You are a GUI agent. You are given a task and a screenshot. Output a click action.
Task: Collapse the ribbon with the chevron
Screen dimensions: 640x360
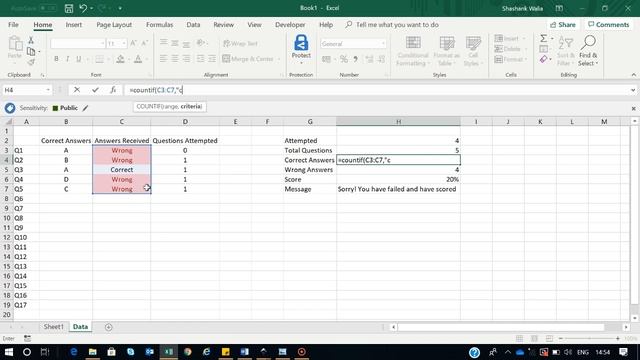633,75
